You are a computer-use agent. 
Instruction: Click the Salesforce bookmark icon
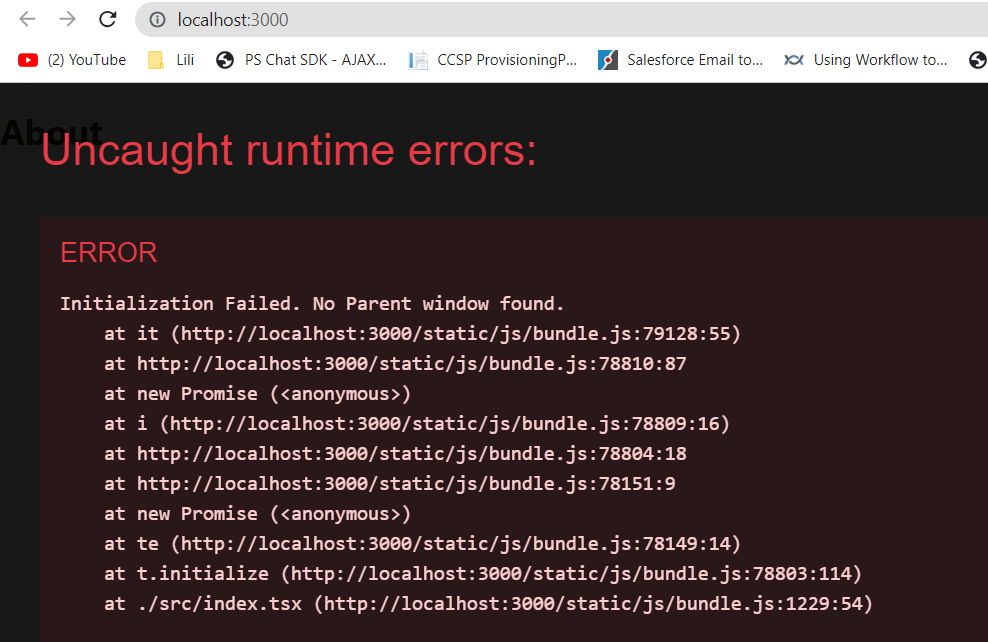[609, 59]
